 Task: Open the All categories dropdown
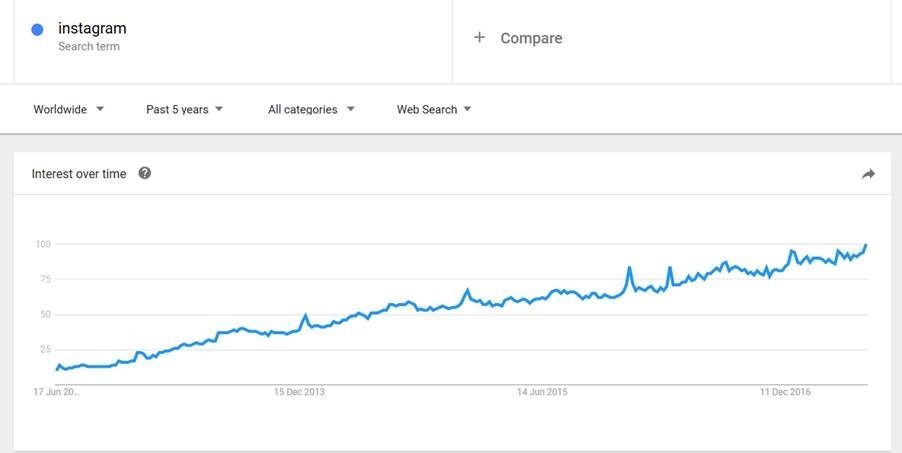[x=311, y=109]
